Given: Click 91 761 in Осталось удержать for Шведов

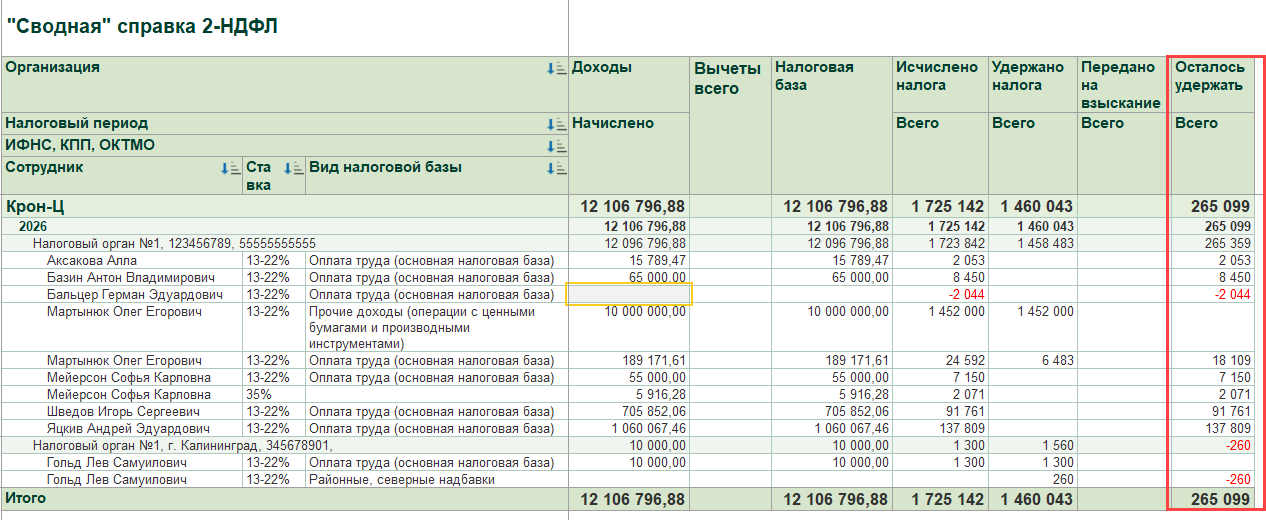Looking at the screenshot, I should pos(1231,411).
